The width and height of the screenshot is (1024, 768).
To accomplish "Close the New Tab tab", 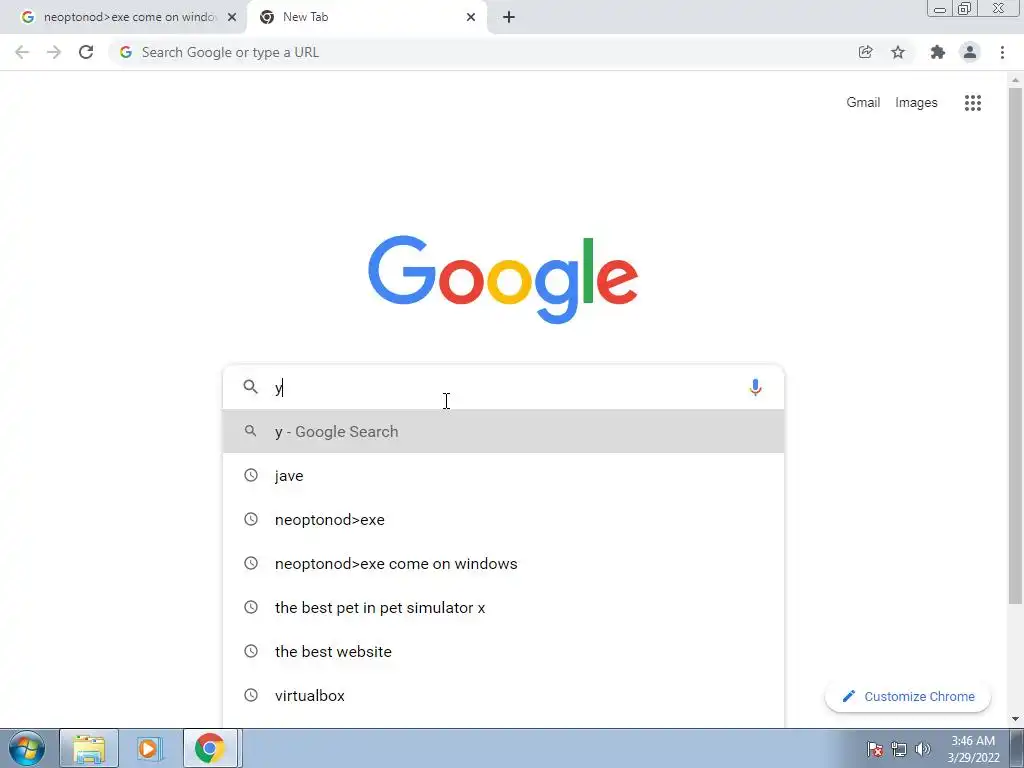I will click(x=471, y=17).
